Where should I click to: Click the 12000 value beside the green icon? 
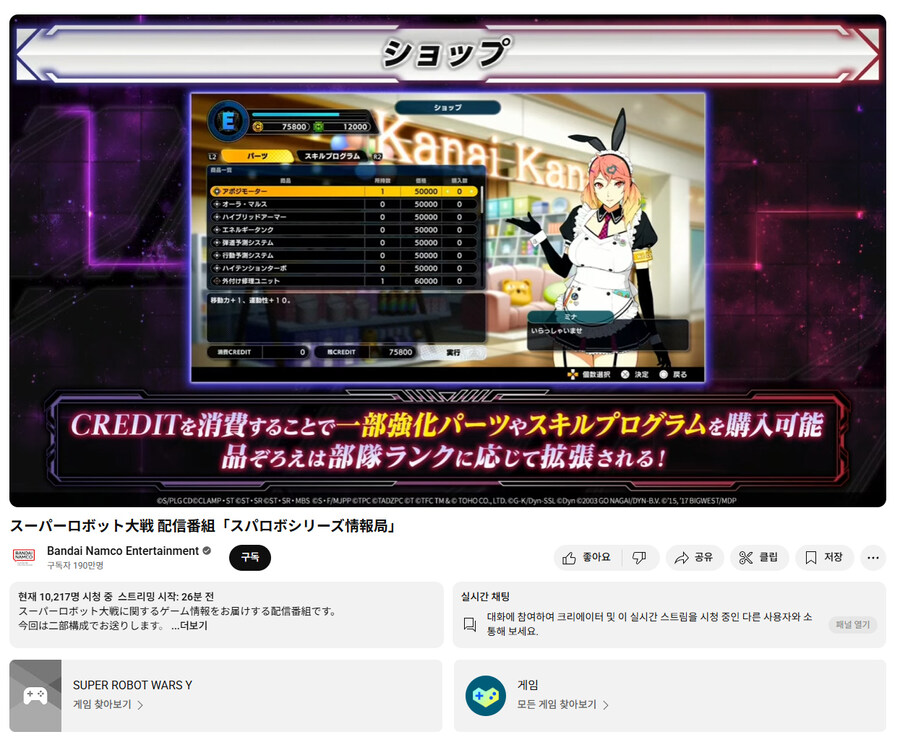click(355, 127)
